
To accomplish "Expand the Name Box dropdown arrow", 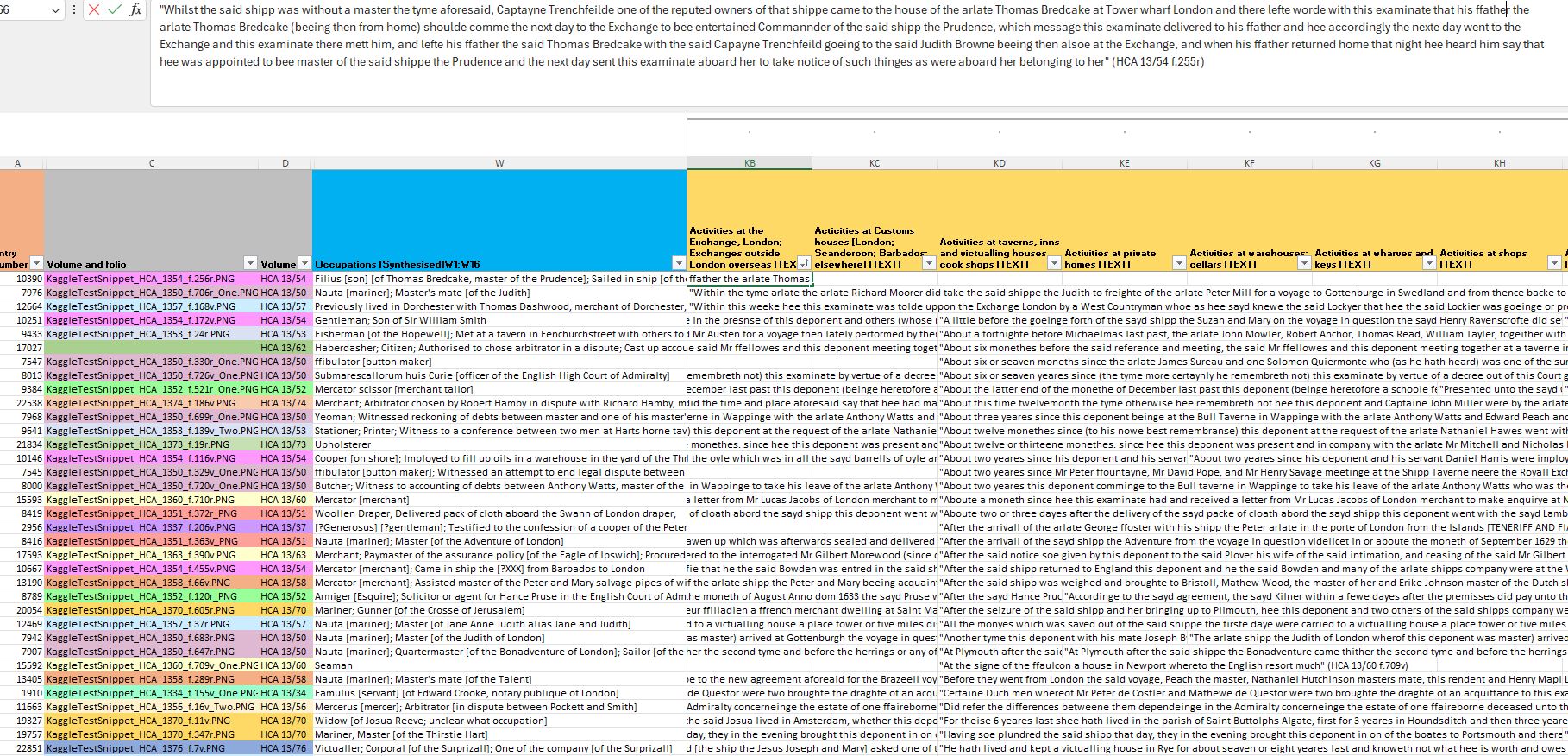I will pos(56,9).
